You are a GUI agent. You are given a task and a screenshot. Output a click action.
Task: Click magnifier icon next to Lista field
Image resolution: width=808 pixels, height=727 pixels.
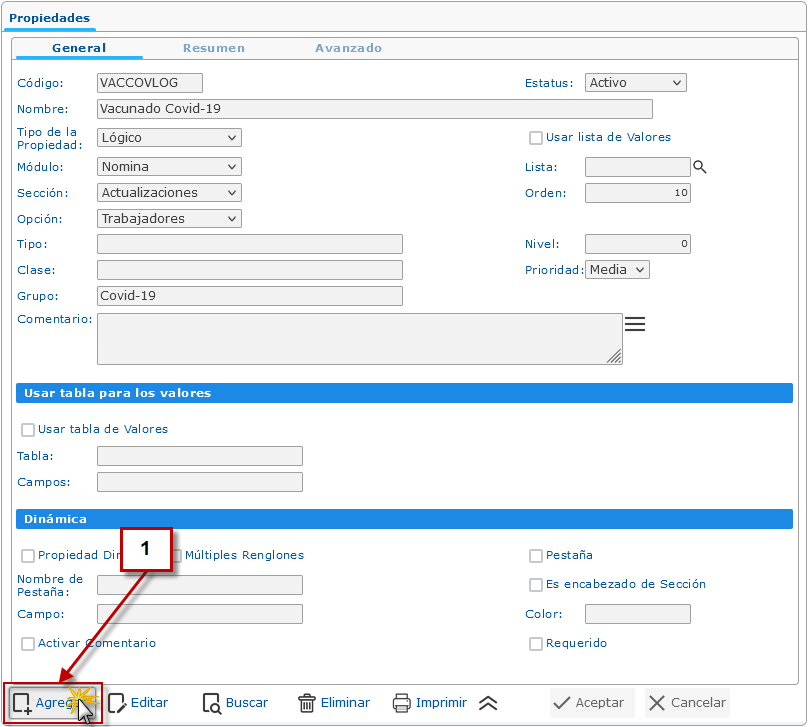tap(700, 167)
